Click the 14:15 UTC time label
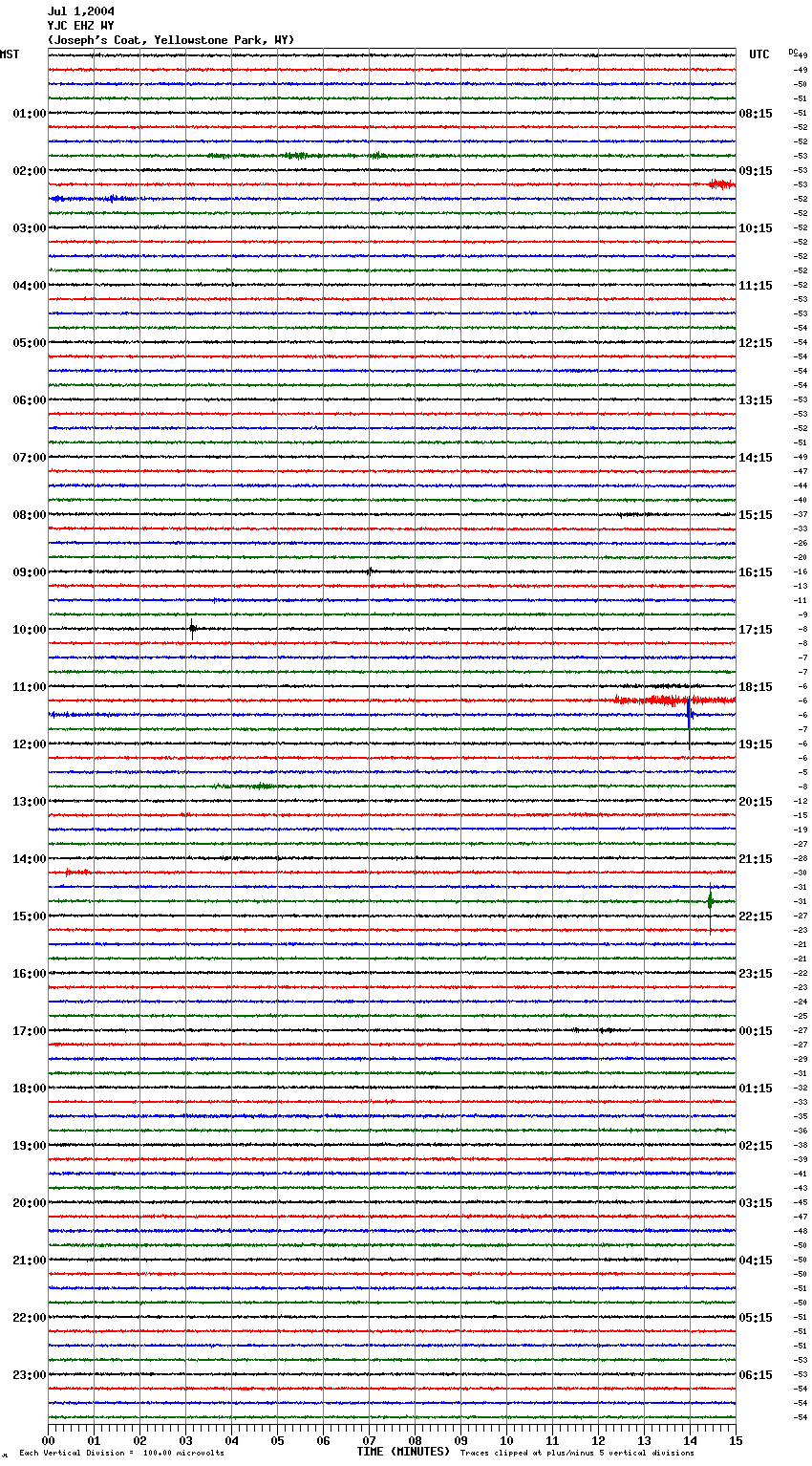The width and height of the screenshot is (812, 1466). pos(756,458)
